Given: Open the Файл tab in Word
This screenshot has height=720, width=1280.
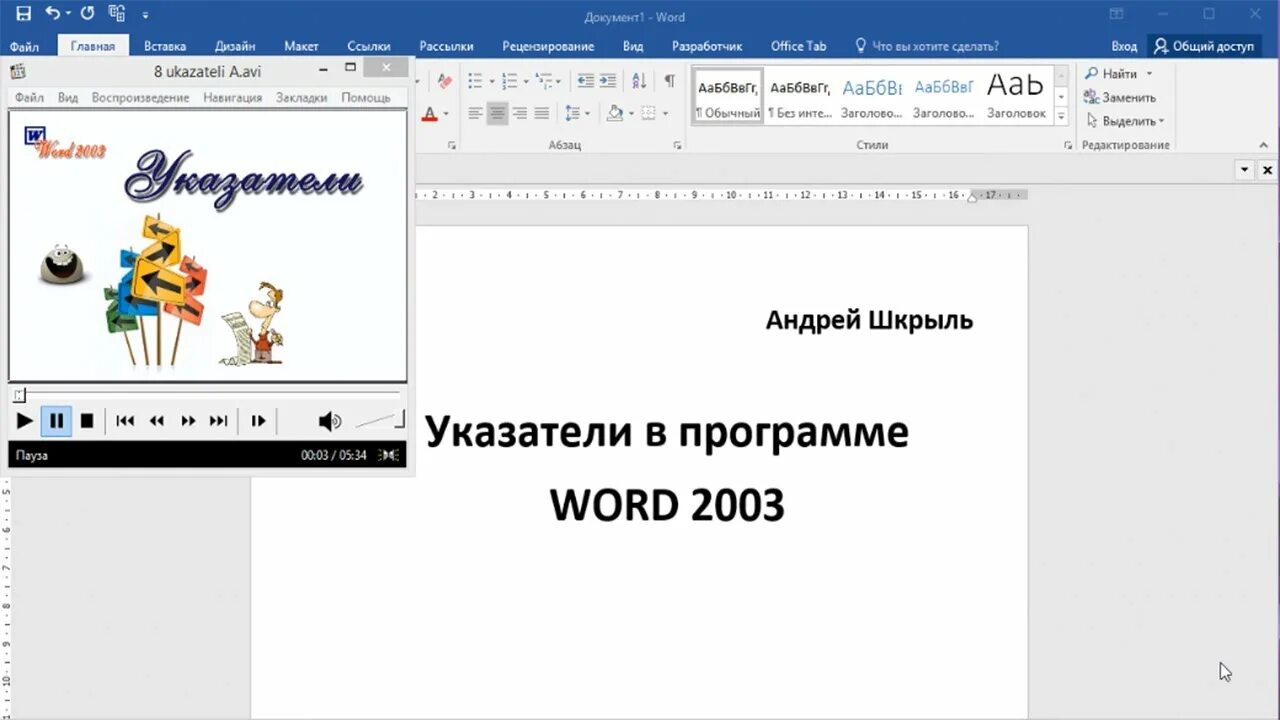Looking at the screenshot, I should 25,46.
